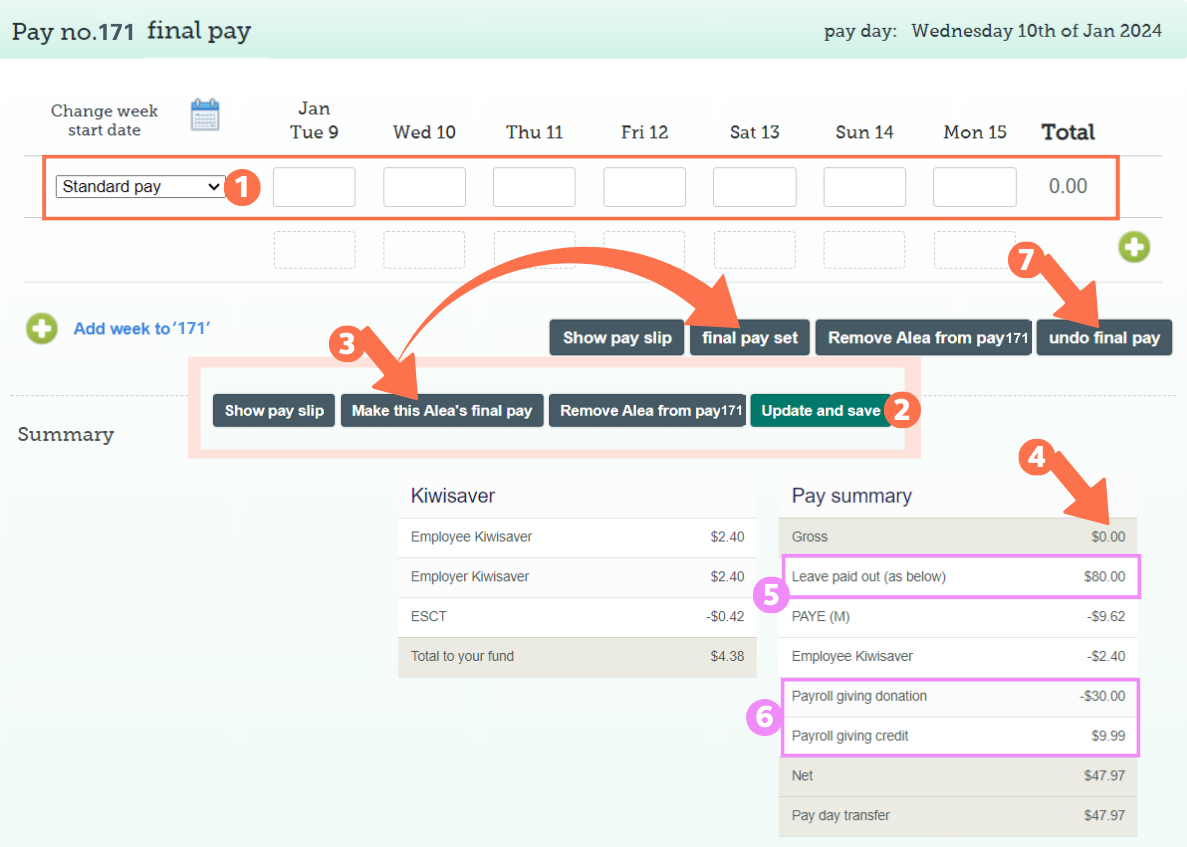Click the undo final pay button
The width and height of the screenshot is (1187, 847).
click(1103, 337)
